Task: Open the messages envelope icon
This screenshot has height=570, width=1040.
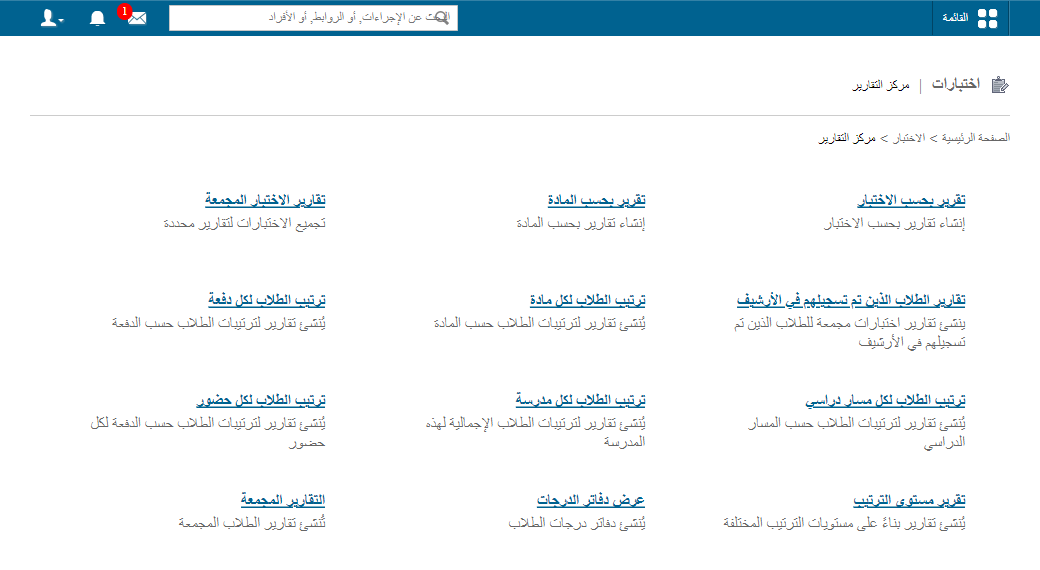Action: tap(137, 18)
